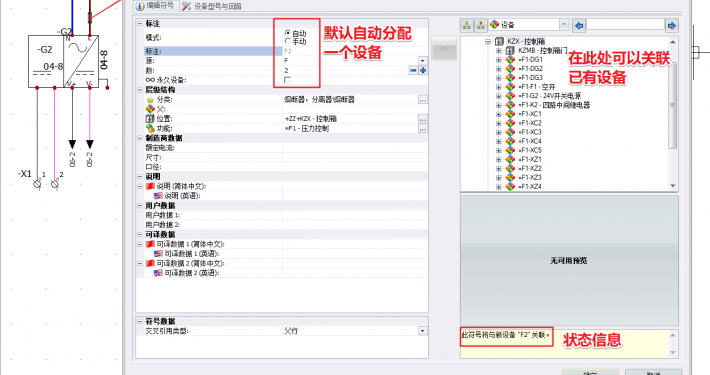
Task: Select the 自动 mode radio button
Action: coord(287,33)
